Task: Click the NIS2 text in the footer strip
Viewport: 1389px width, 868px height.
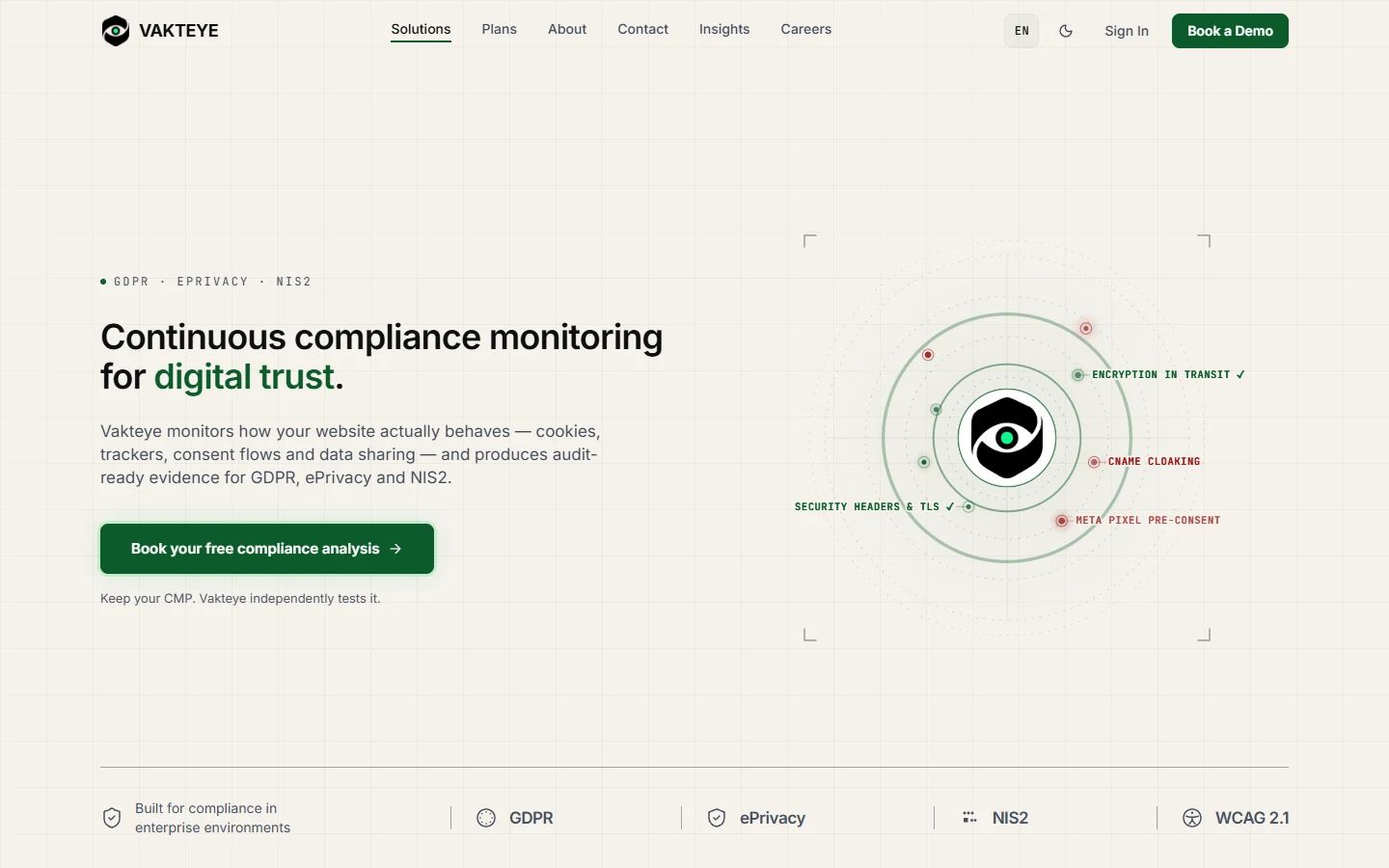Action: pos(1011,818)
